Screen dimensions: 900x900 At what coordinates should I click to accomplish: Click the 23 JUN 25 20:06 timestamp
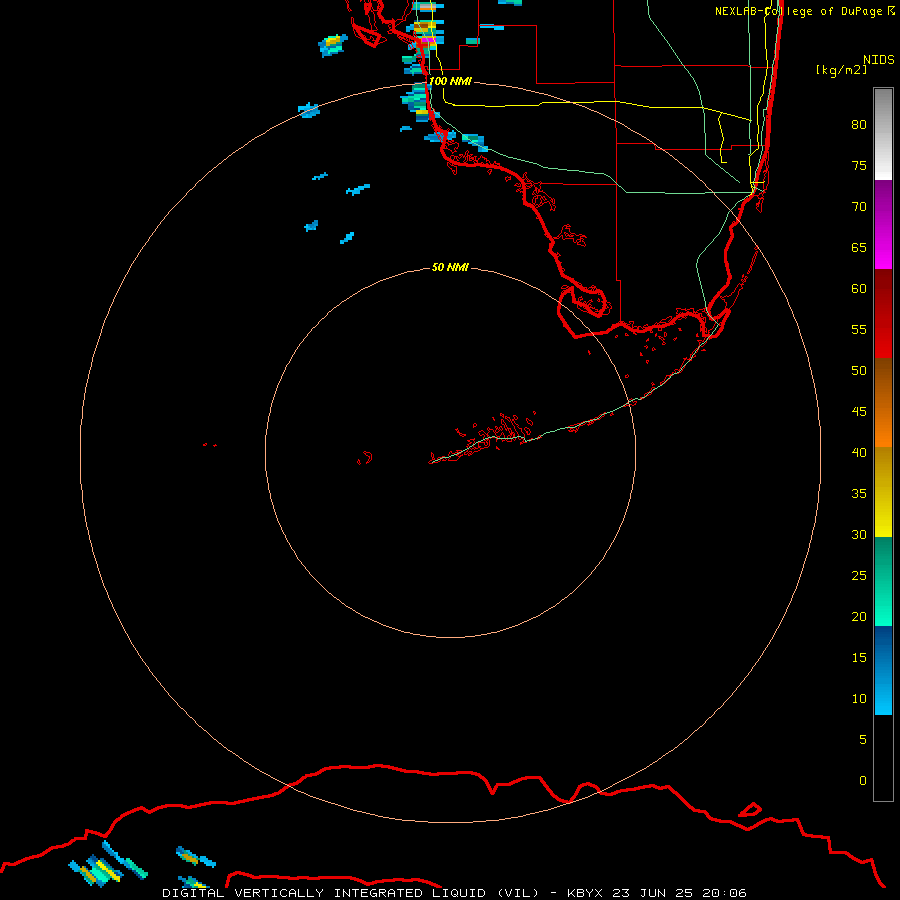click(679, 893)
